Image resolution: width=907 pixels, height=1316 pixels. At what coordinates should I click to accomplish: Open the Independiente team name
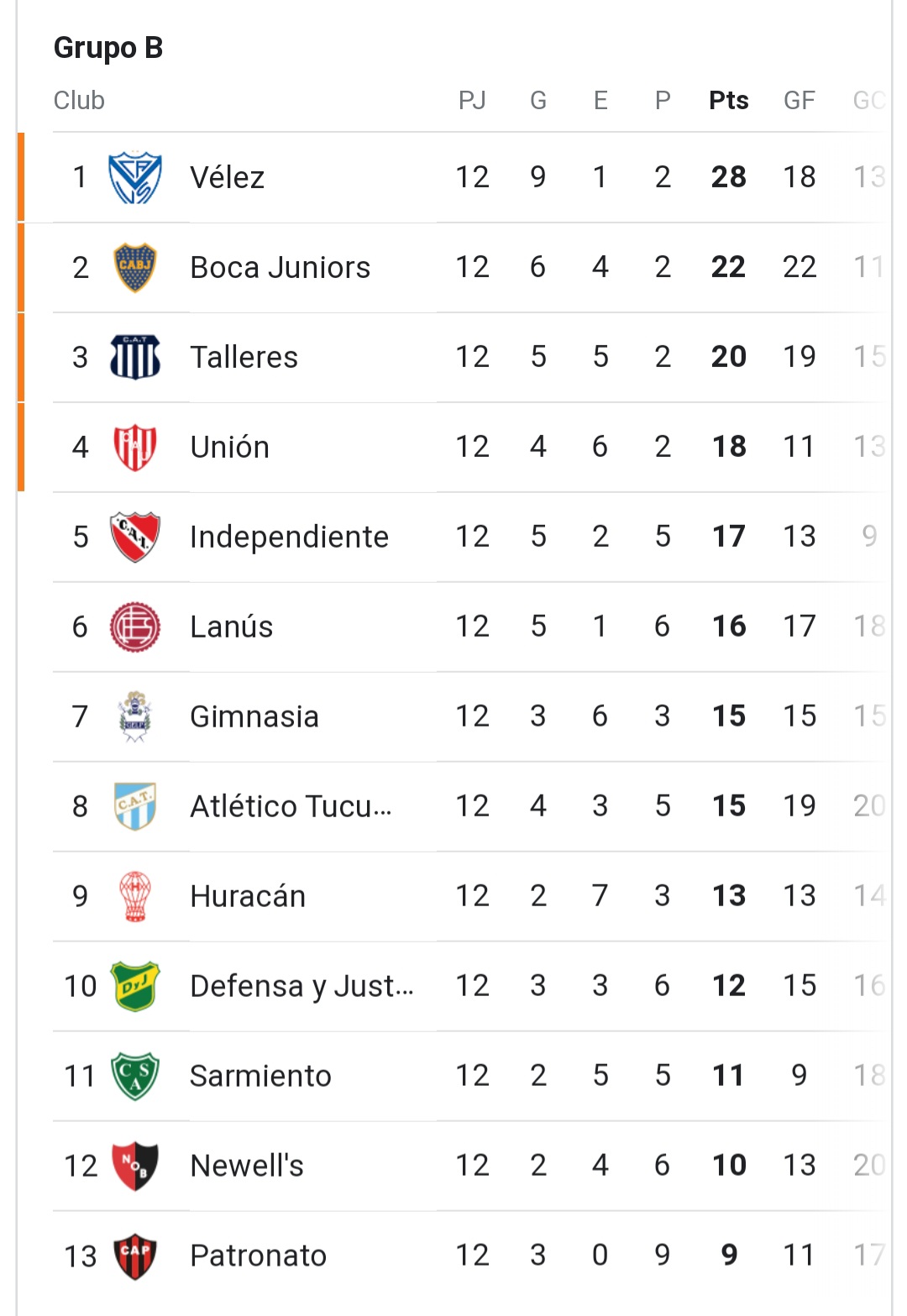[289, 537]
